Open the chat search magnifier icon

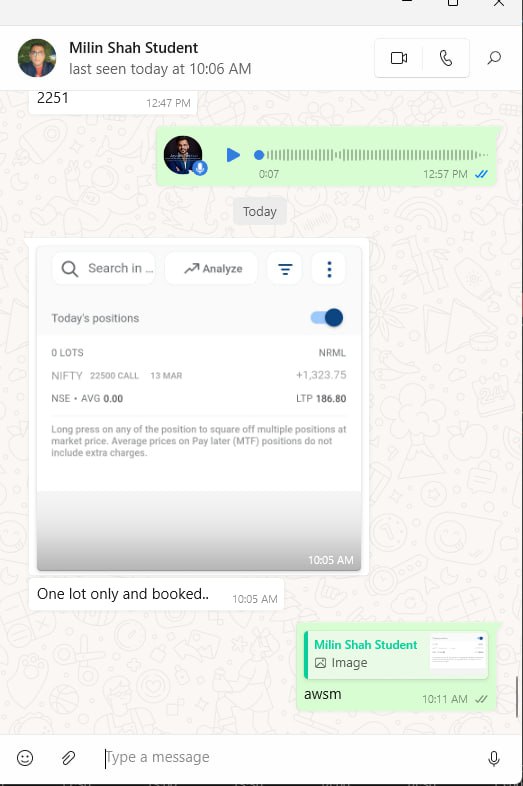[494, 58]
